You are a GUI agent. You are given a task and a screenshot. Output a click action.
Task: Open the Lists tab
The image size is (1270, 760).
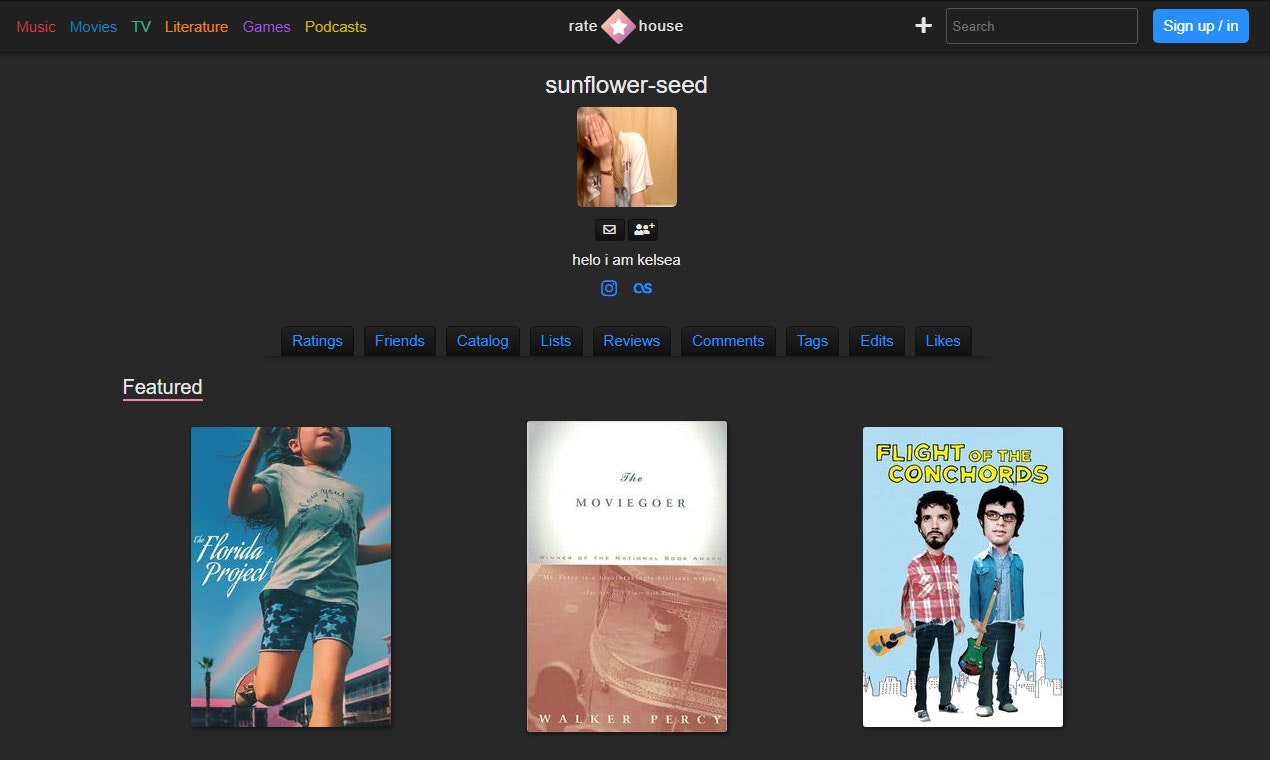(556, 341)
